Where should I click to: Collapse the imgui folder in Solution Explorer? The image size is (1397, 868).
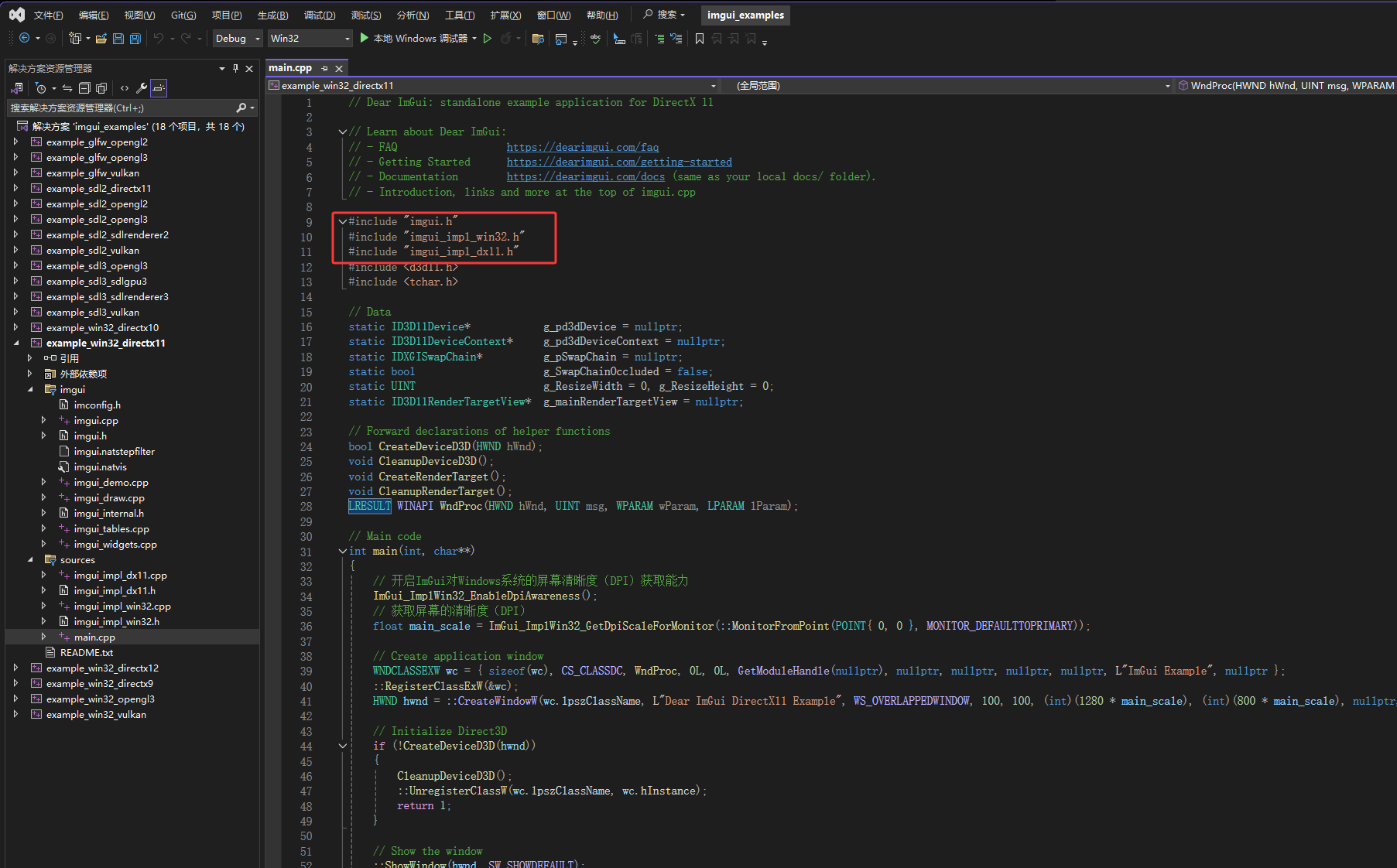point(30,389)
